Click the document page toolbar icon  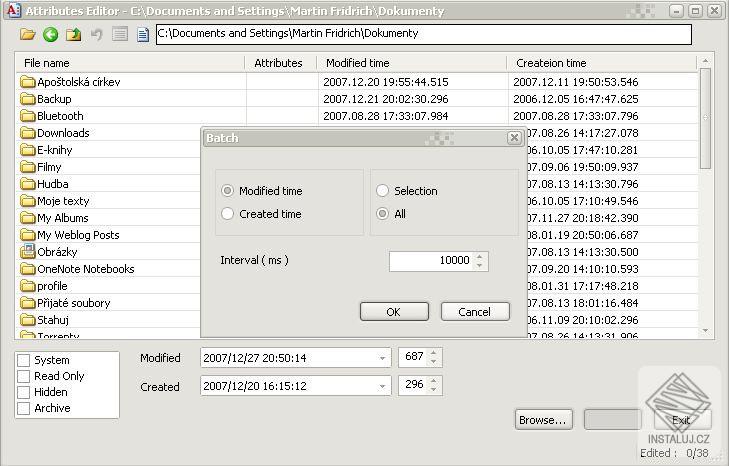[x=143, y=34]
